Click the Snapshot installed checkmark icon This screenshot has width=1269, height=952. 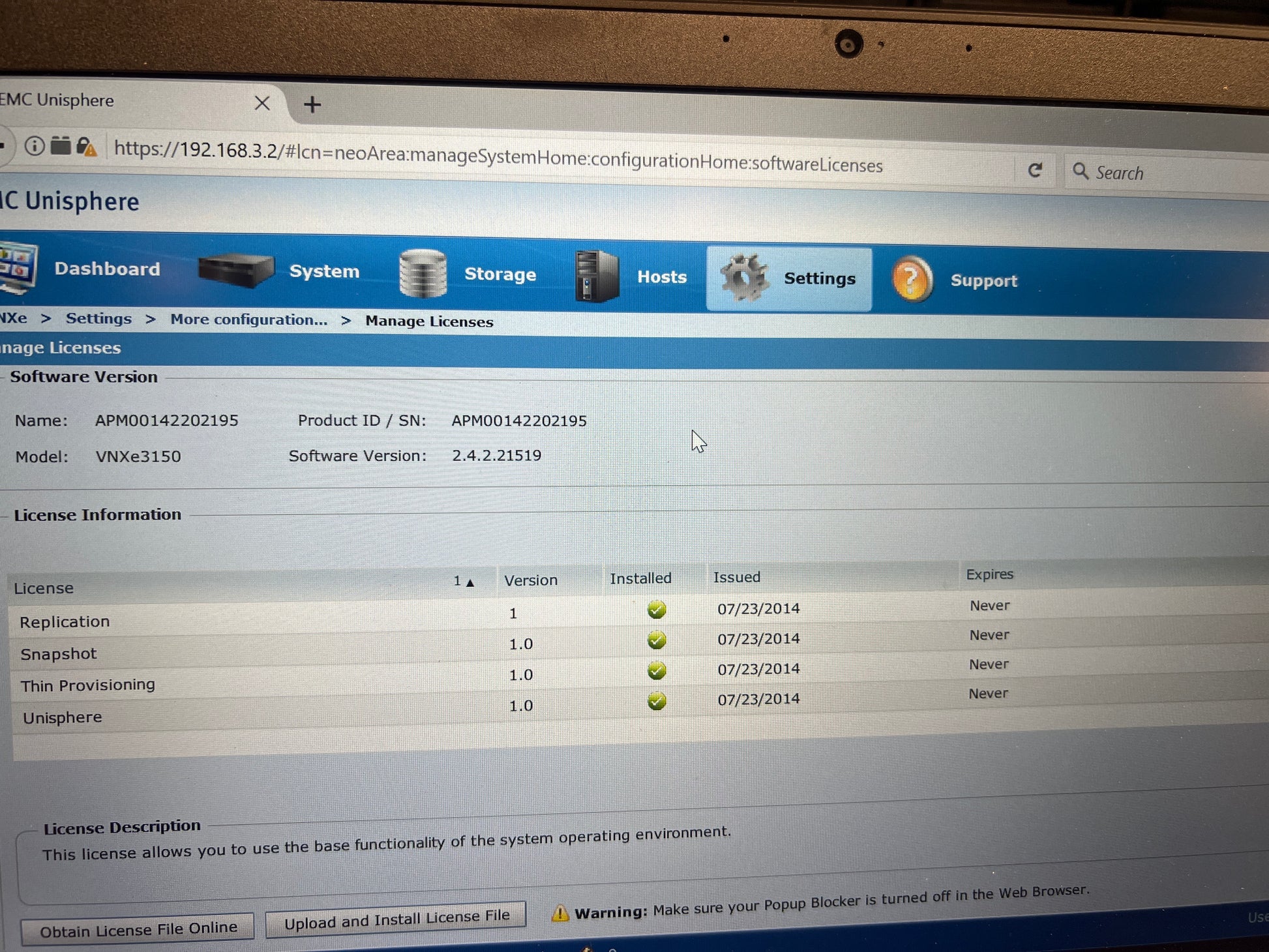pyautogui.click(x=657, y=640)
